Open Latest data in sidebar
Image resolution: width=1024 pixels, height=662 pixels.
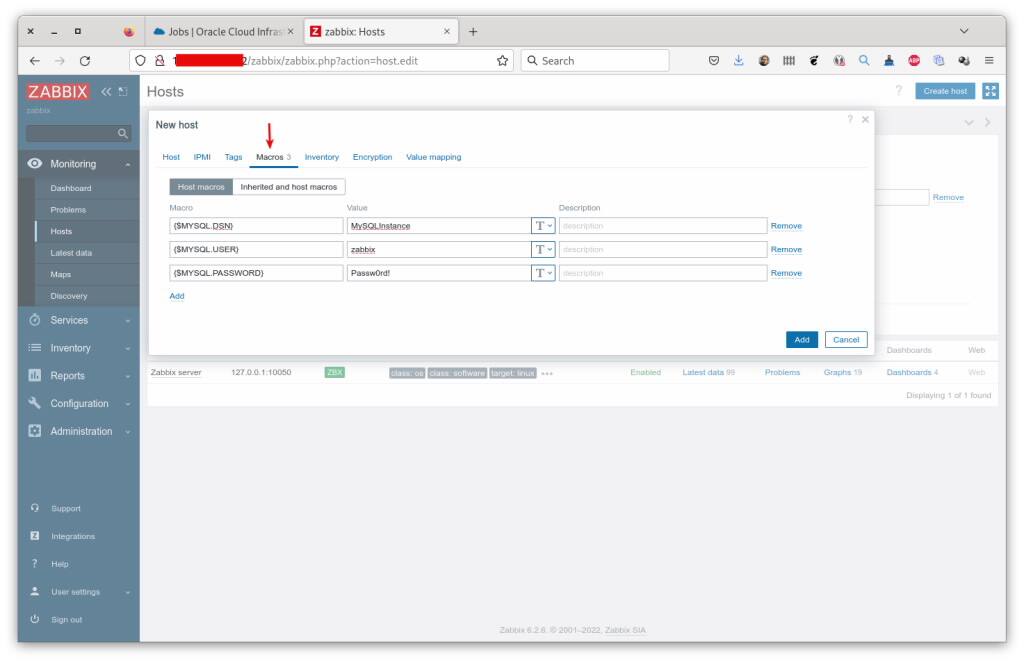pyautogui.click(x=71, y=253)
